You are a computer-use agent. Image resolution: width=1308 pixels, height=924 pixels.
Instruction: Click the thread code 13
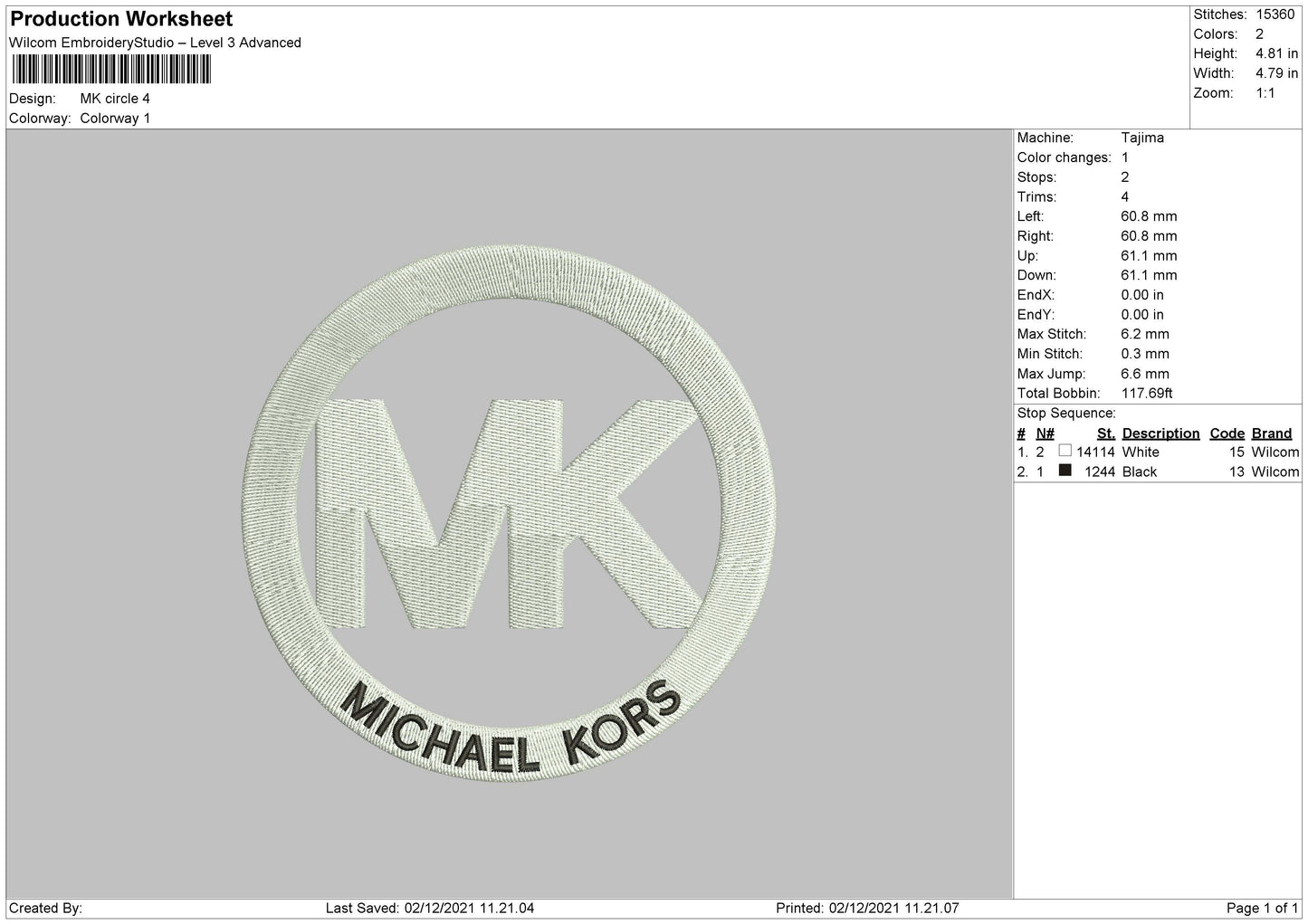1237,472
